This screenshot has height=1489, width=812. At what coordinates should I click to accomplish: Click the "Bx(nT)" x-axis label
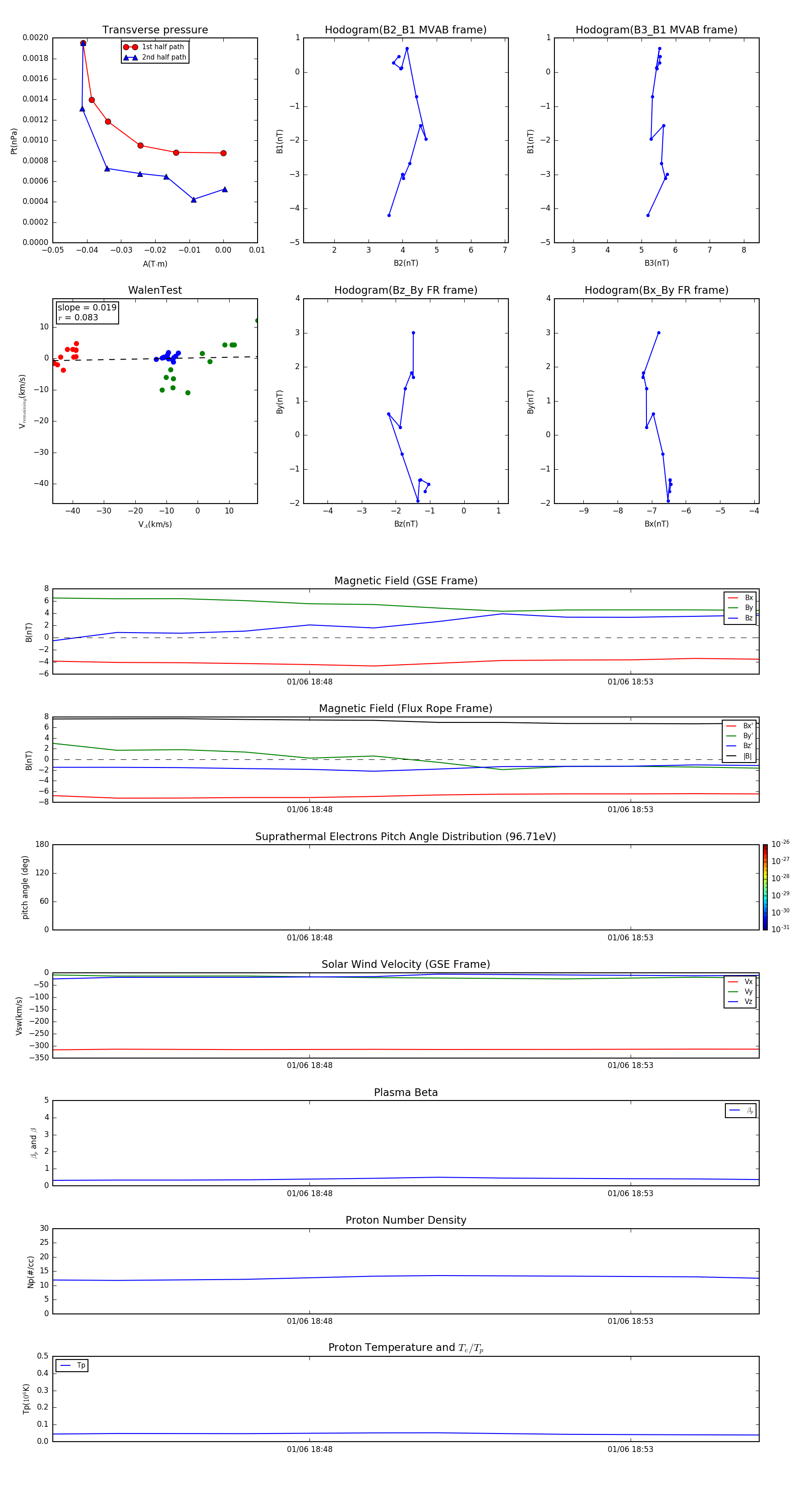tap(656, 524)
